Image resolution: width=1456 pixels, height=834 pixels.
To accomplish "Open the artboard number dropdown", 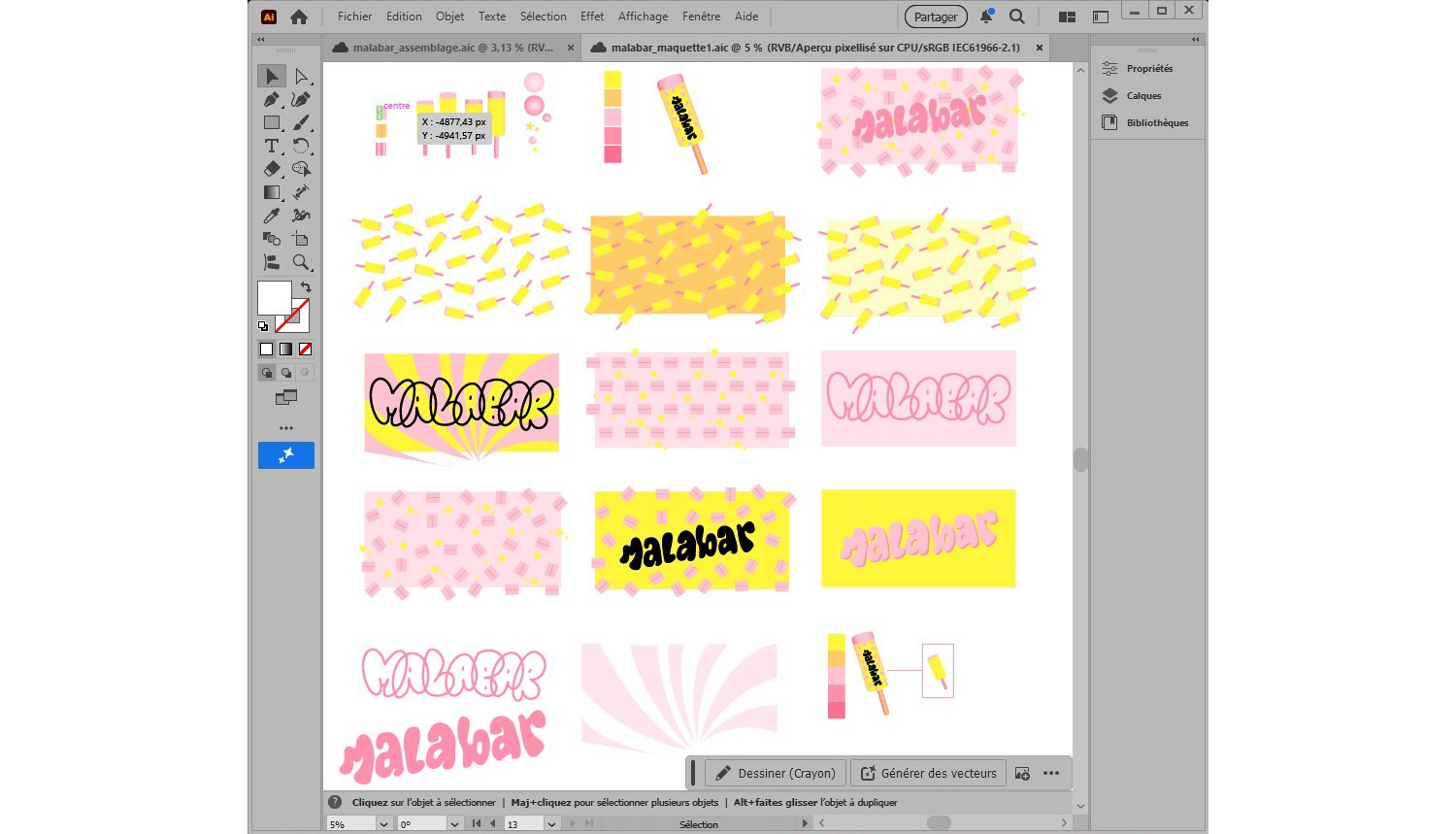I will [x=550, y=823].
